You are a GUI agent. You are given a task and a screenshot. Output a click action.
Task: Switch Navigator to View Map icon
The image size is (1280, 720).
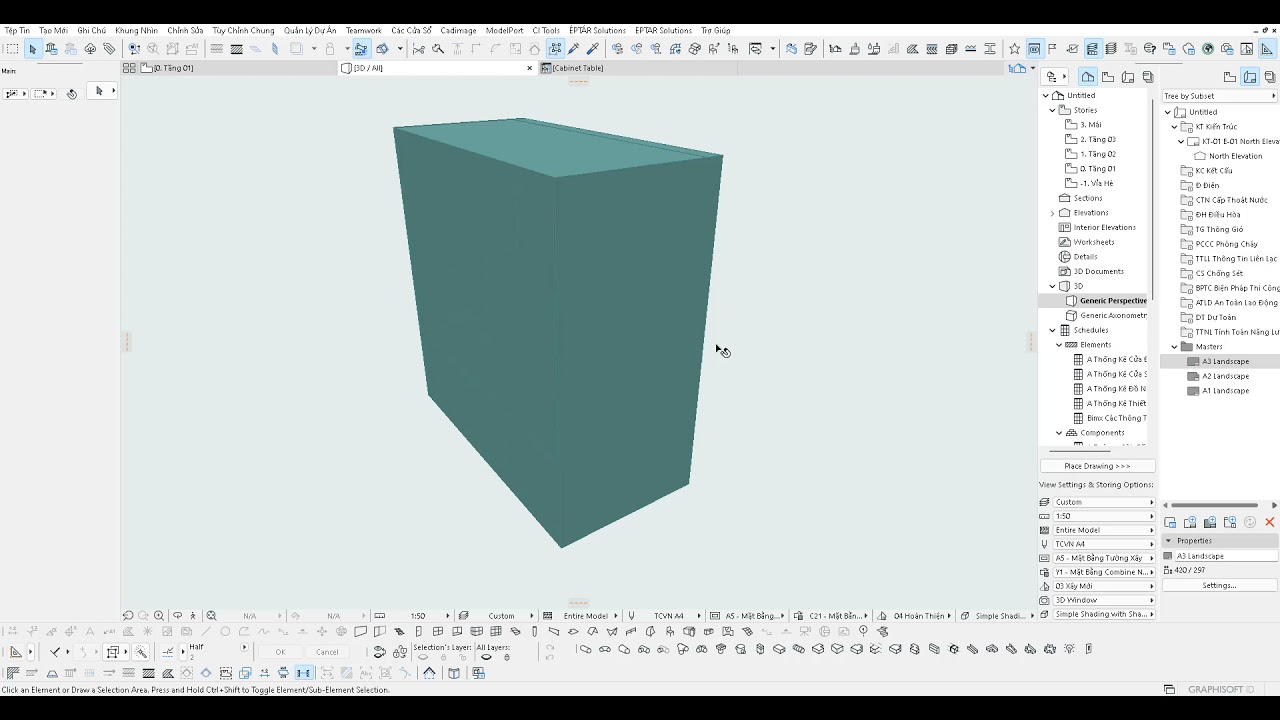click(x=1108, y=77)
